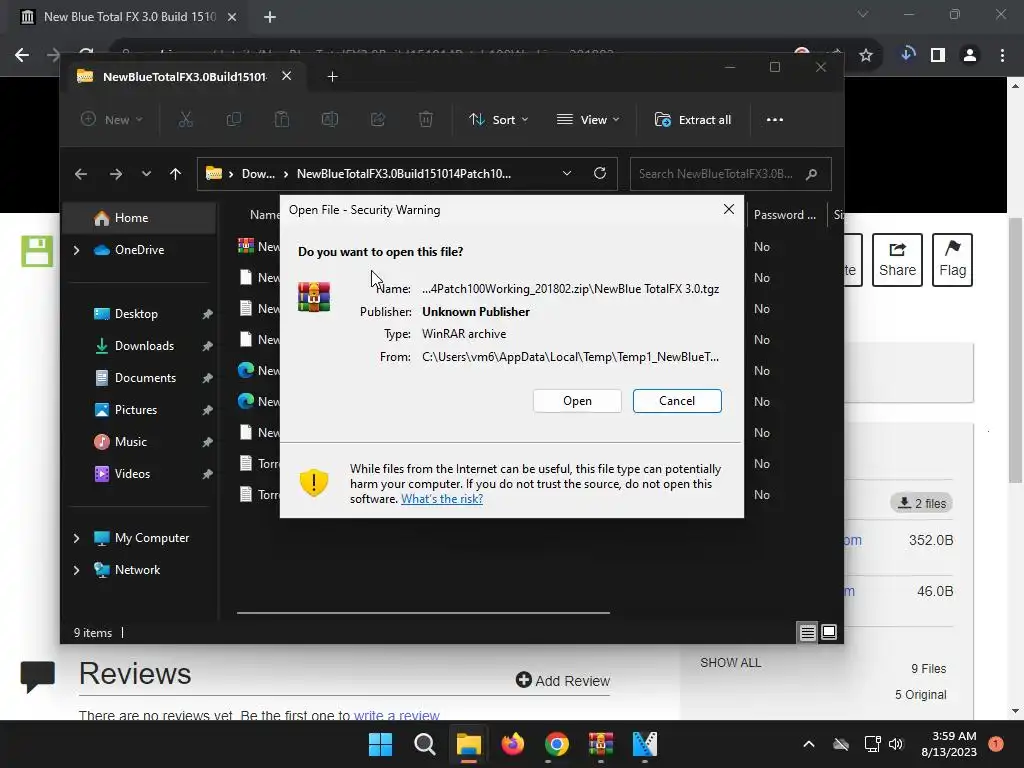The image size is (1024, 768).
Task: Click Firefox icon in the taskbar
Action: tap(513, 744)
